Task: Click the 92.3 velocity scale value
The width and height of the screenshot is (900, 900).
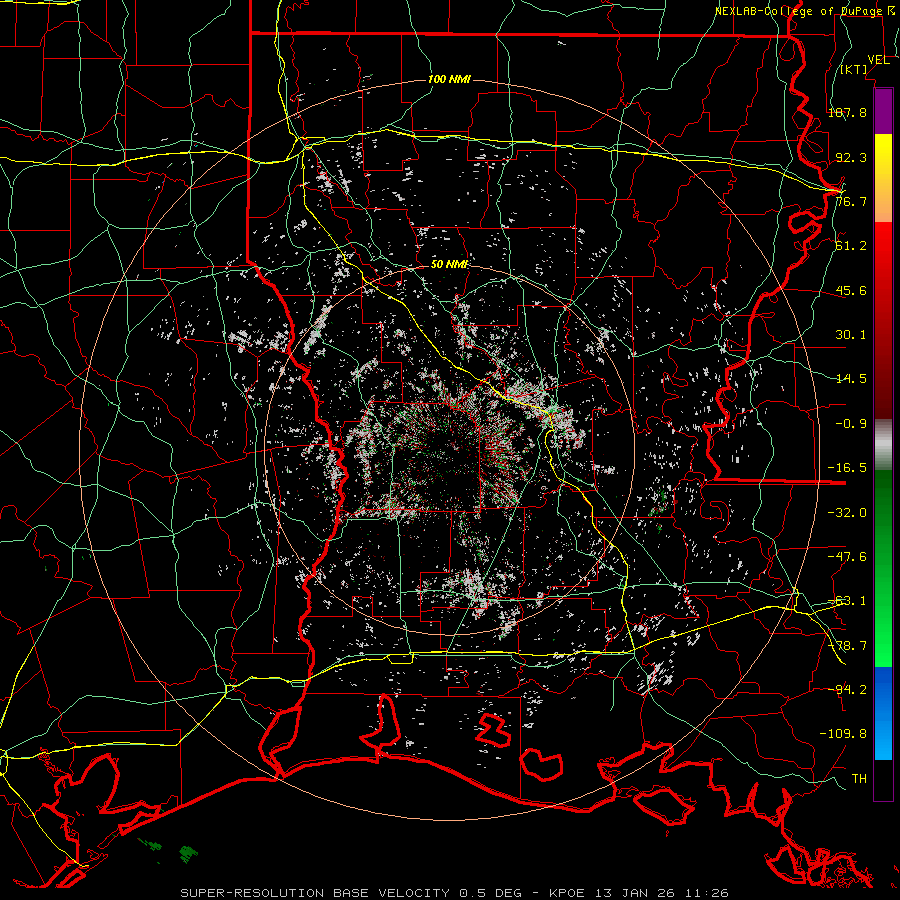Action: coord(851,157)
